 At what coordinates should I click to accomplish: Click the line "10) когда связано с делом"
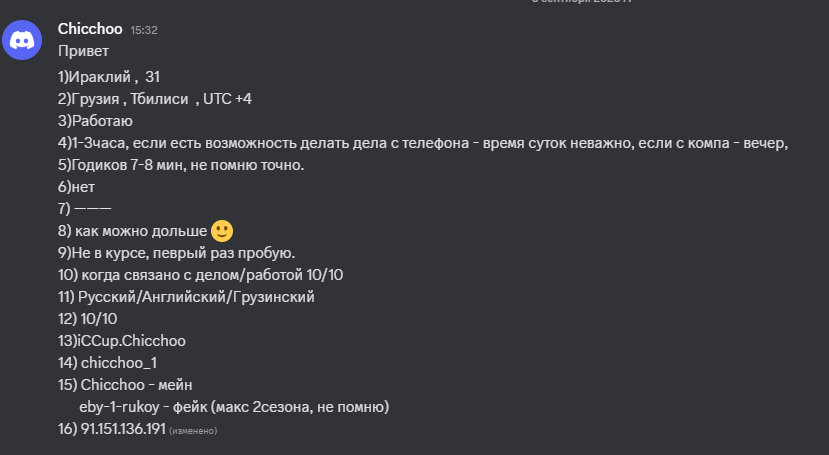point(200,275)
